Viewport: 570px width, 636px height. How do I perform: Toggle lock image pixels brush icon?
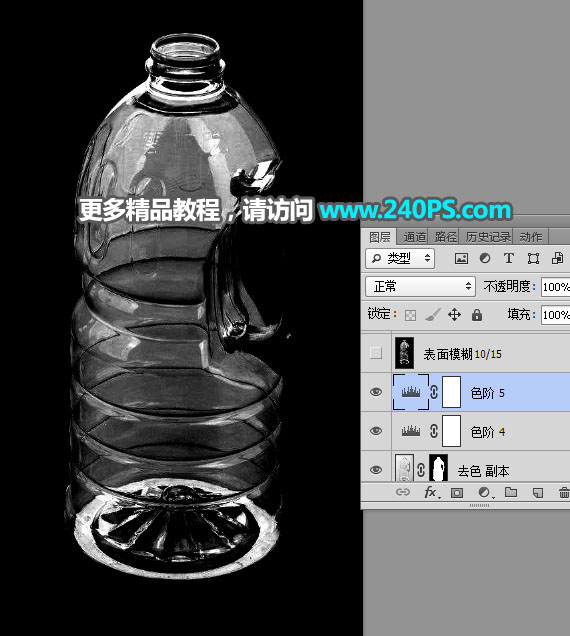tap(432, 314)
